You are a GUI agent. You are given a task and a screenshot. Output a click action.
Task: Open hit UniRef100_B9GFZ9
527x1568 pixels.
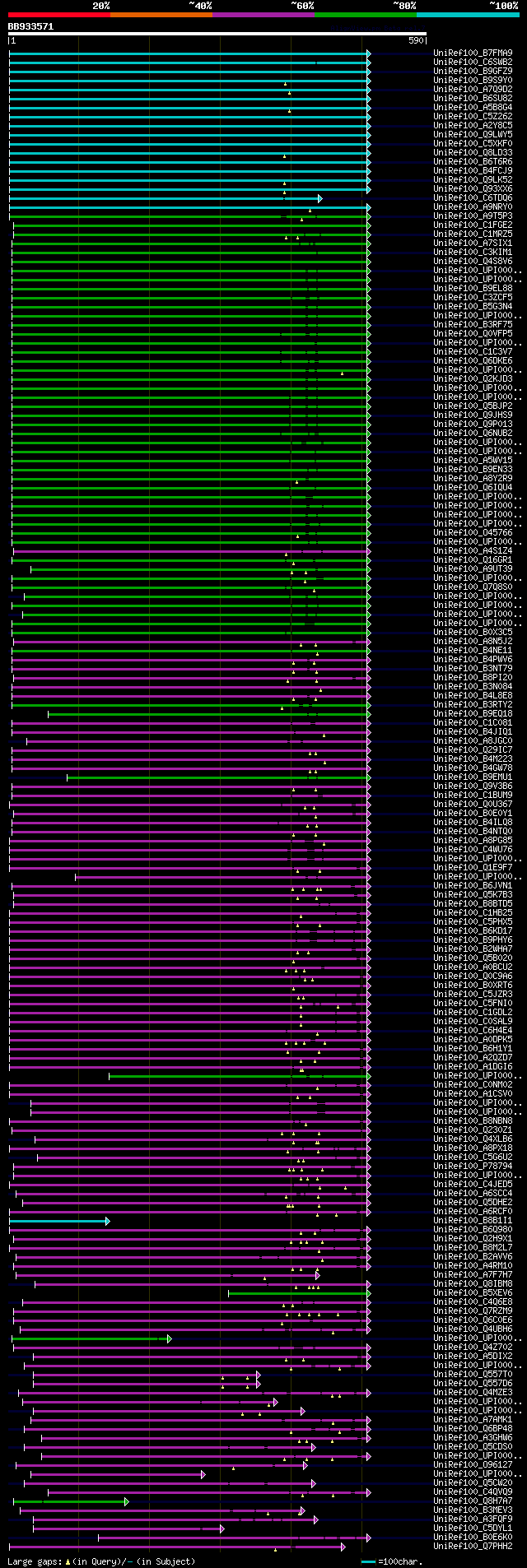click(473, 72)
